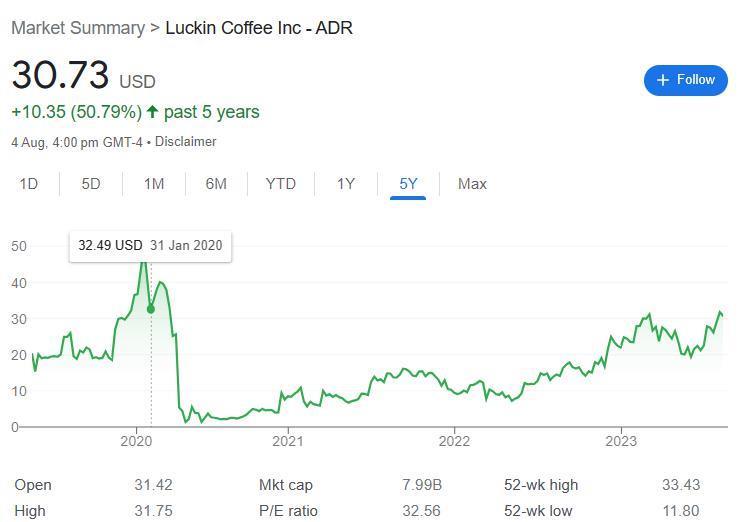Click the green data point on the chart
Image resolution: width=748 pixels, height=522 pixels.
pos(151,309)
